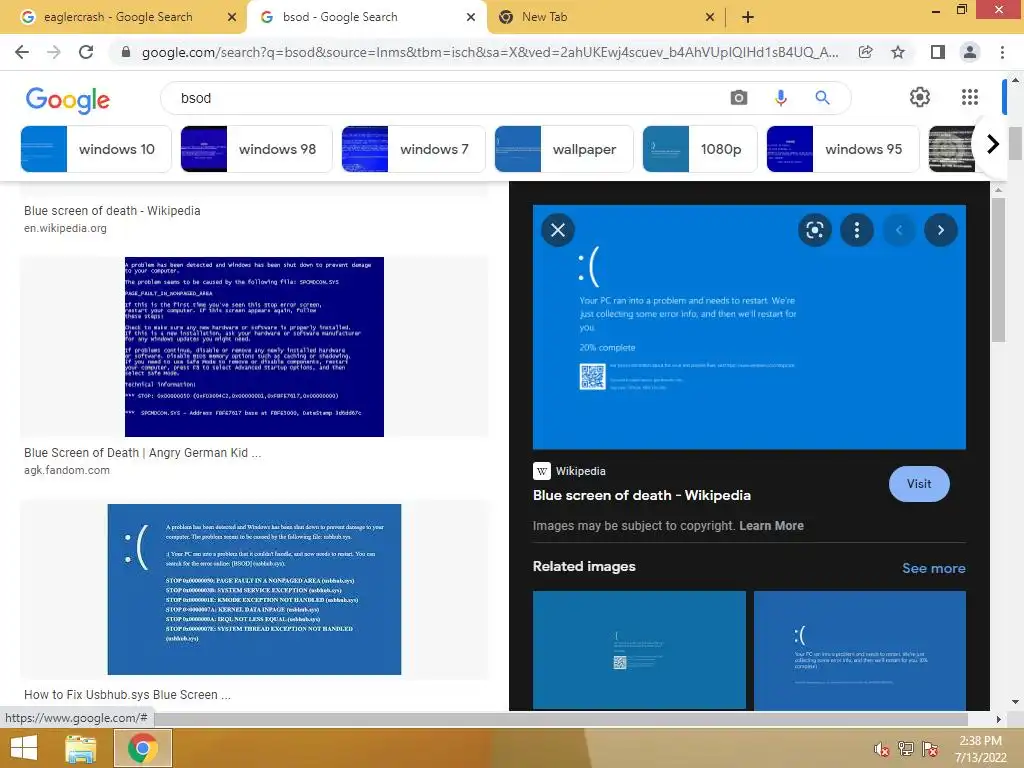Open the Windows Start button
Viewport: 1024px width, 768px height.
coord(24,748)
